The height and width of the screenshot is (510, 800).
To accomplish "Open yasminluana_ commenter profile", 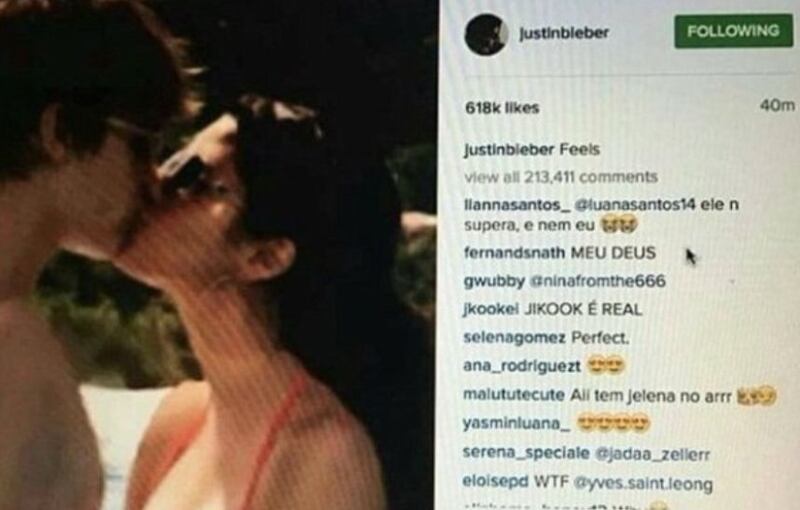I will tap(516, 424).
